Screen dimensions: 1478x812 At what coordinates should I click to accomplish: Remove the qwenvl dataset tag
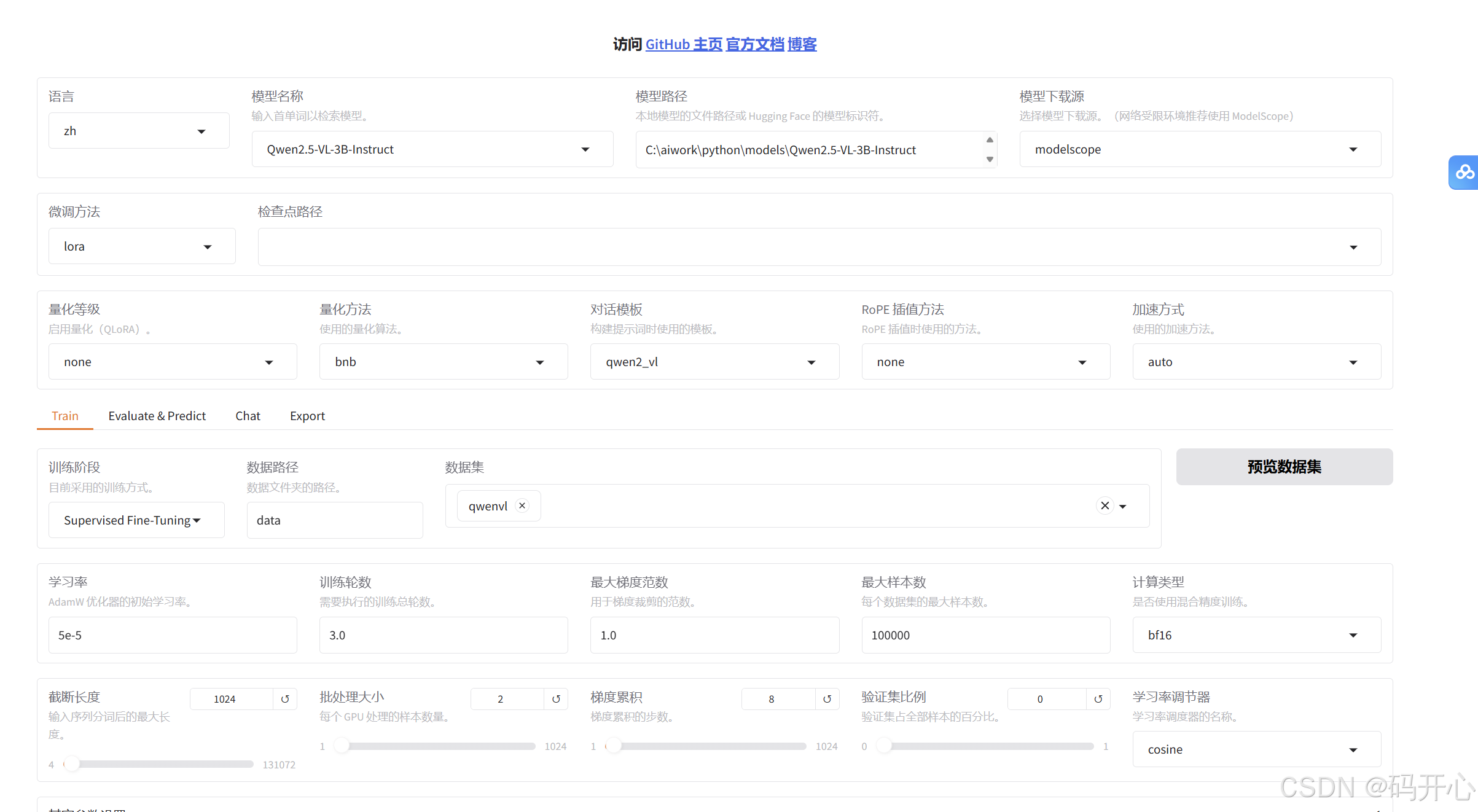(522, 506)
